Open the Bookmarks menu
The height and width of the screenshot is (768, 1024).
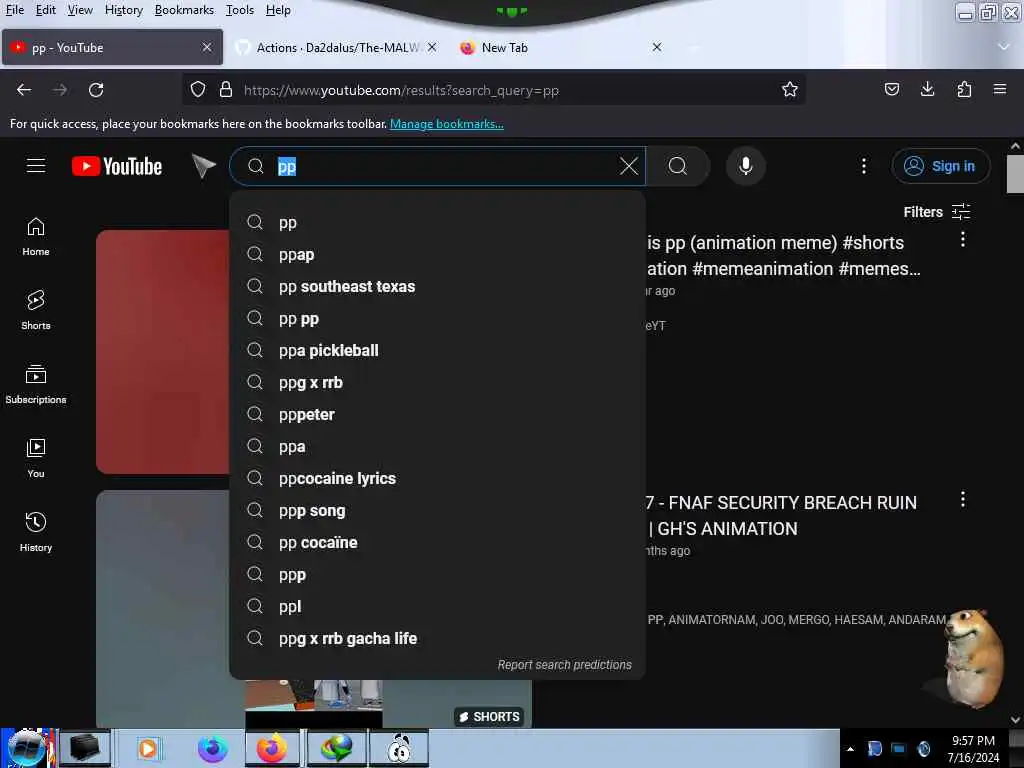point(184,10)
